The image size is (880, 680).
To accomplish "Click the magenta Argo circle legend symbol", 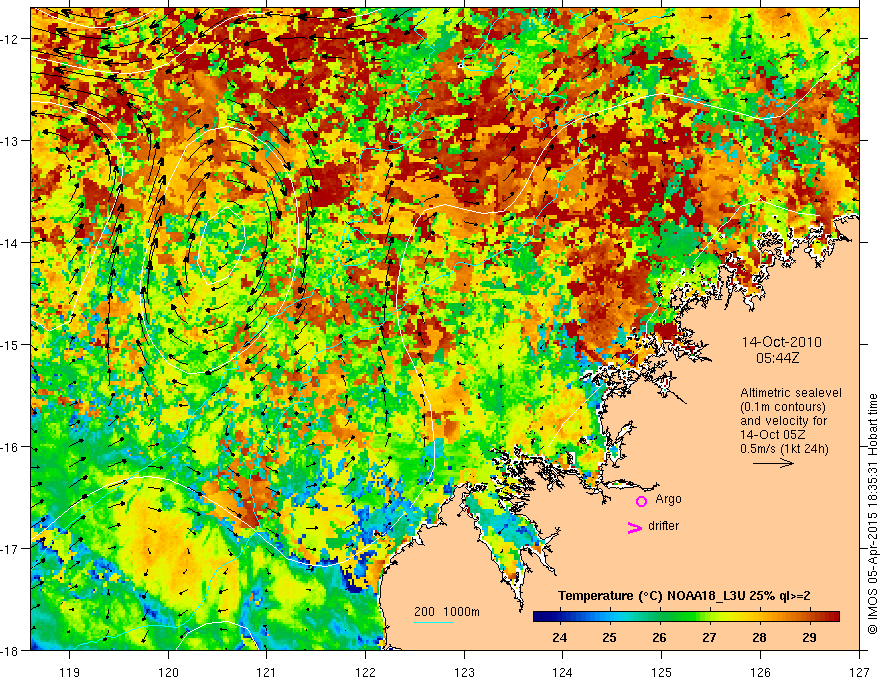I will click(641, 501).
